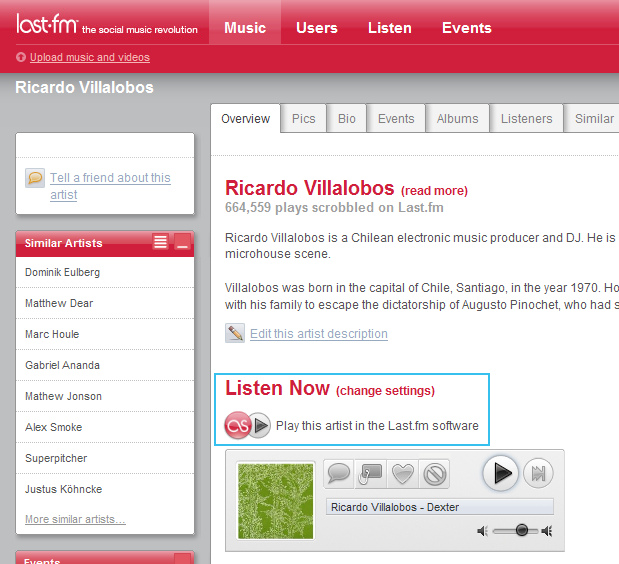Switch to the Bio tab
Screen dimensions: 619x564
[x=347, y=118]
